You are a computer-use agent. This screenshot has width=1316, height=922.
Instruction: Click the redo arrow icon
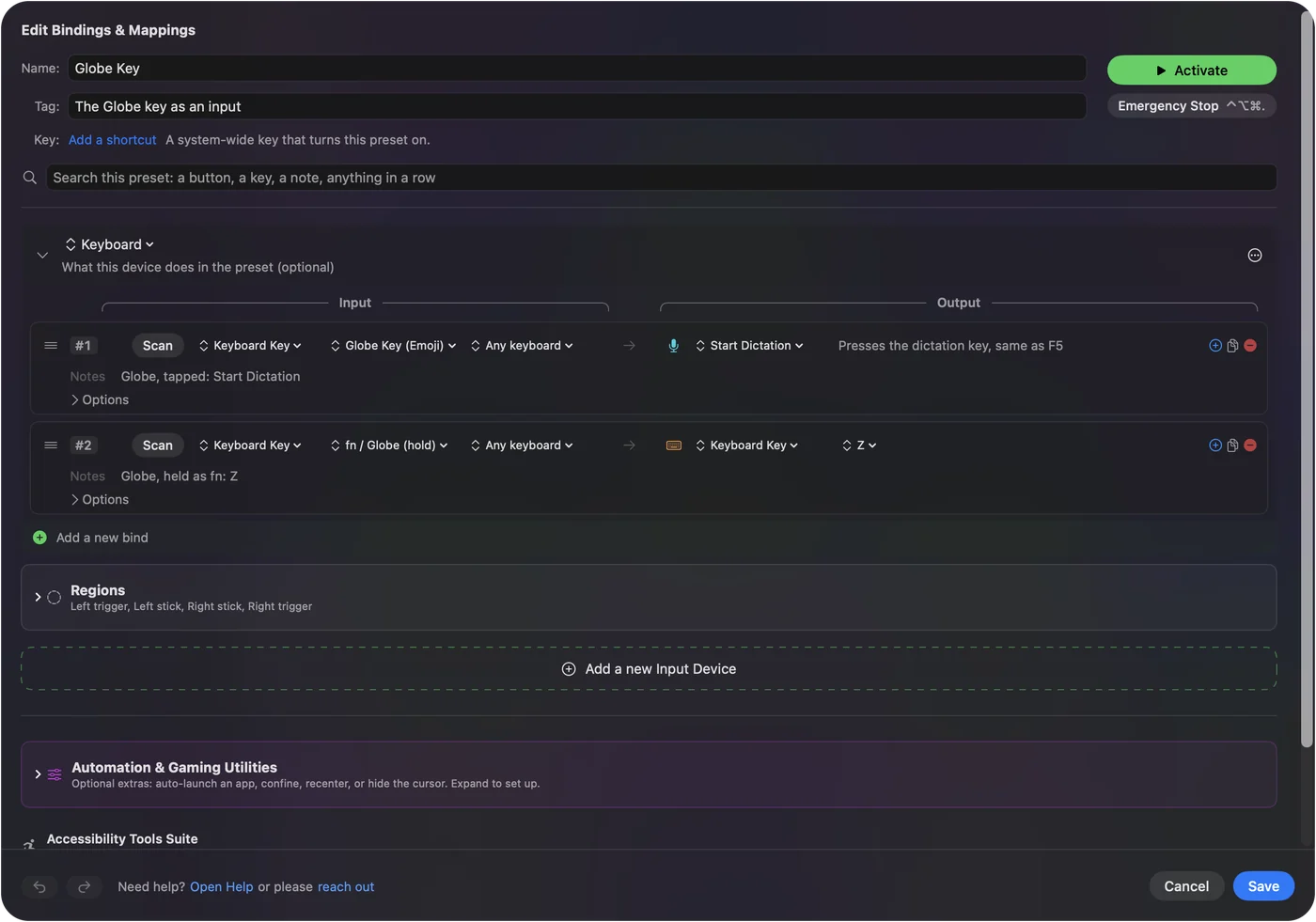tap(84, 886)
